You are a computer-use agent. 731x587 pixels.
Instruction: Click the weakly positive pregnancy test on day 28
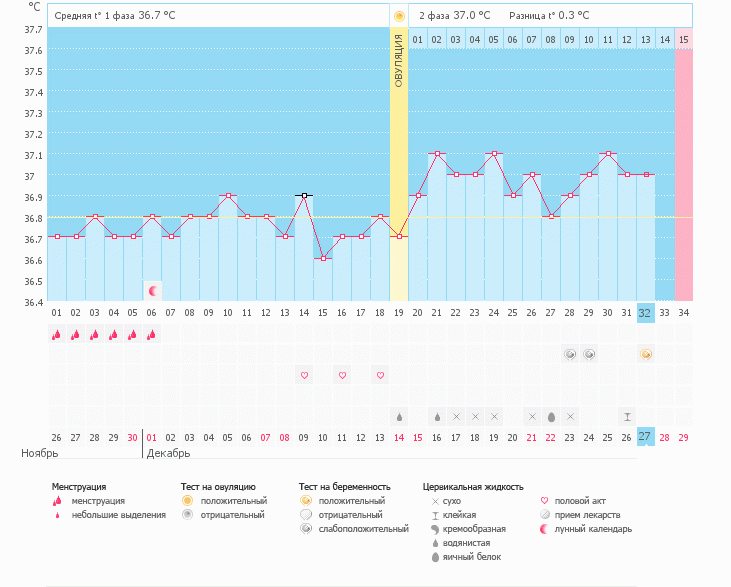click(570, 354)
